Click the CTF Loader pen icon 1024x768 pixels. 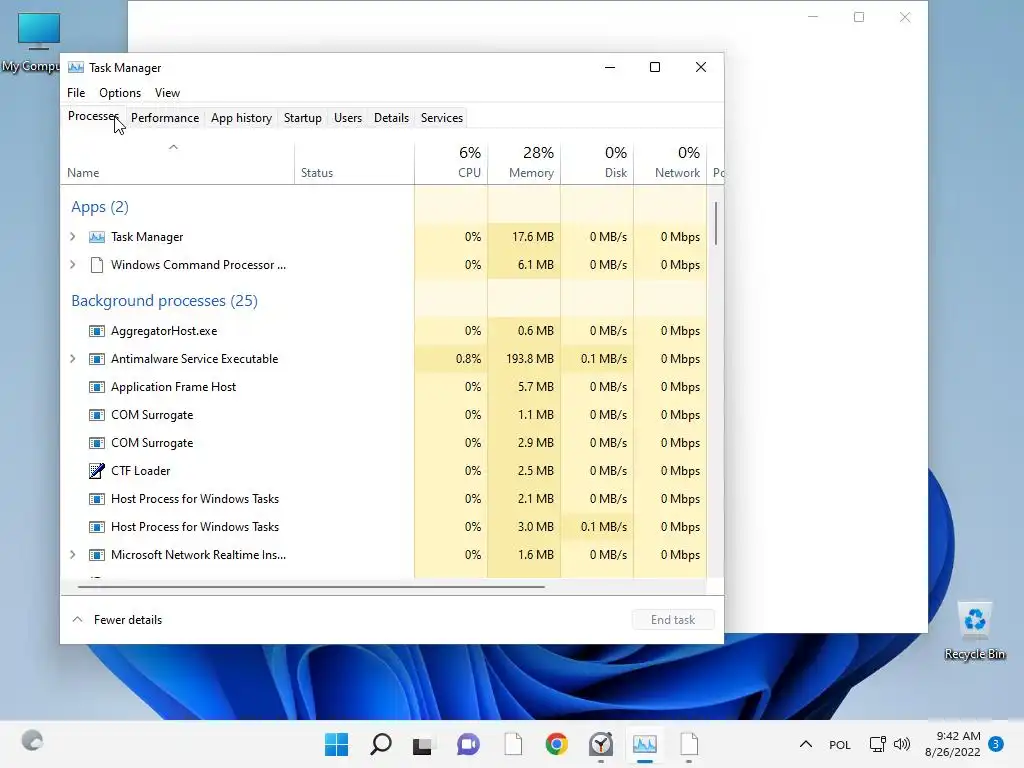click(97, 471)
